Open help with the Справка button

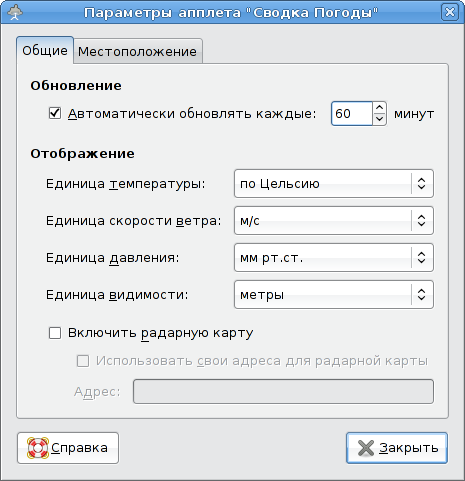click(x=68, y=448)
